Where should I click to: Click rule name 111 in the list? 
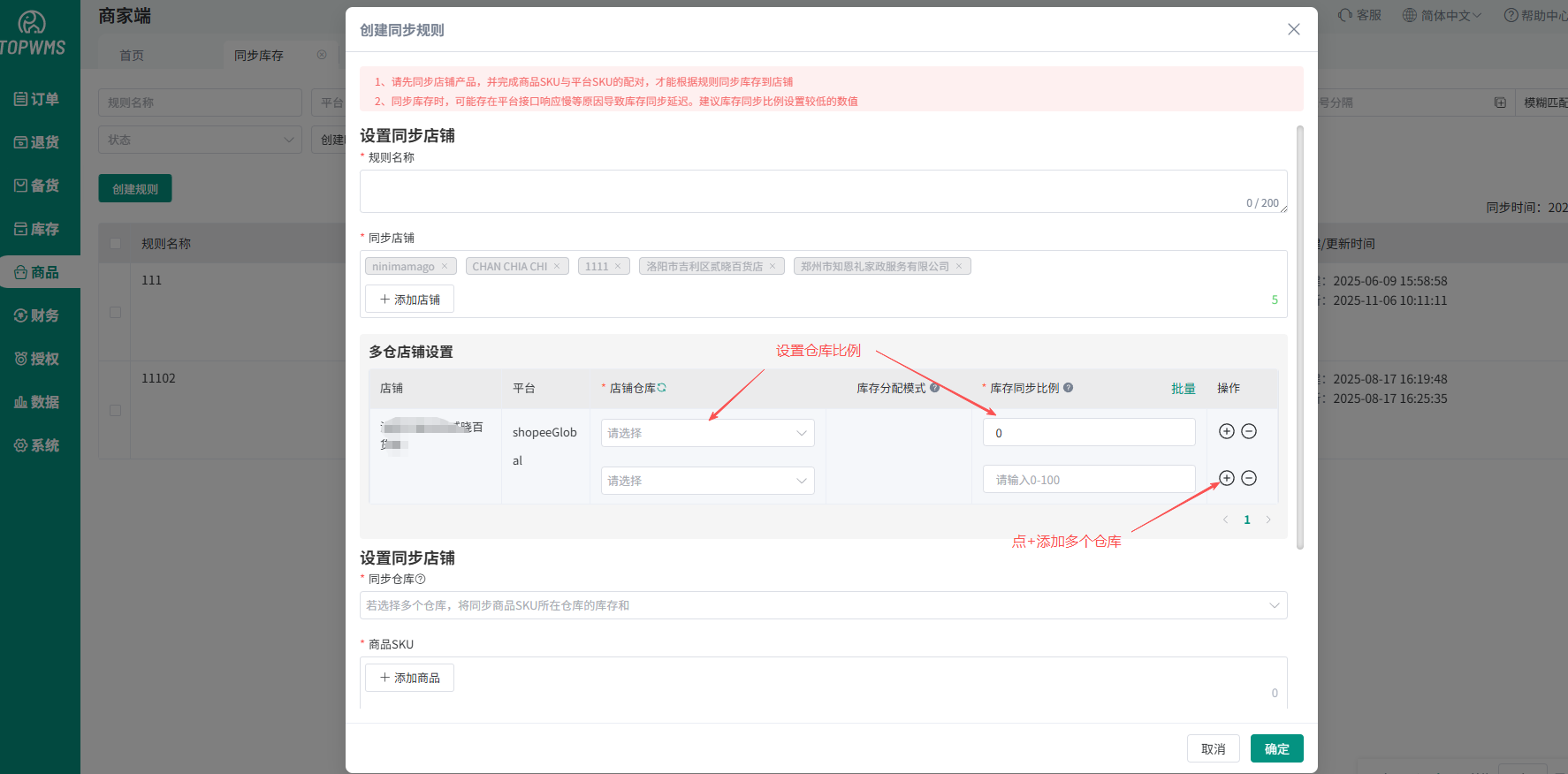click(x=152, y=280)
